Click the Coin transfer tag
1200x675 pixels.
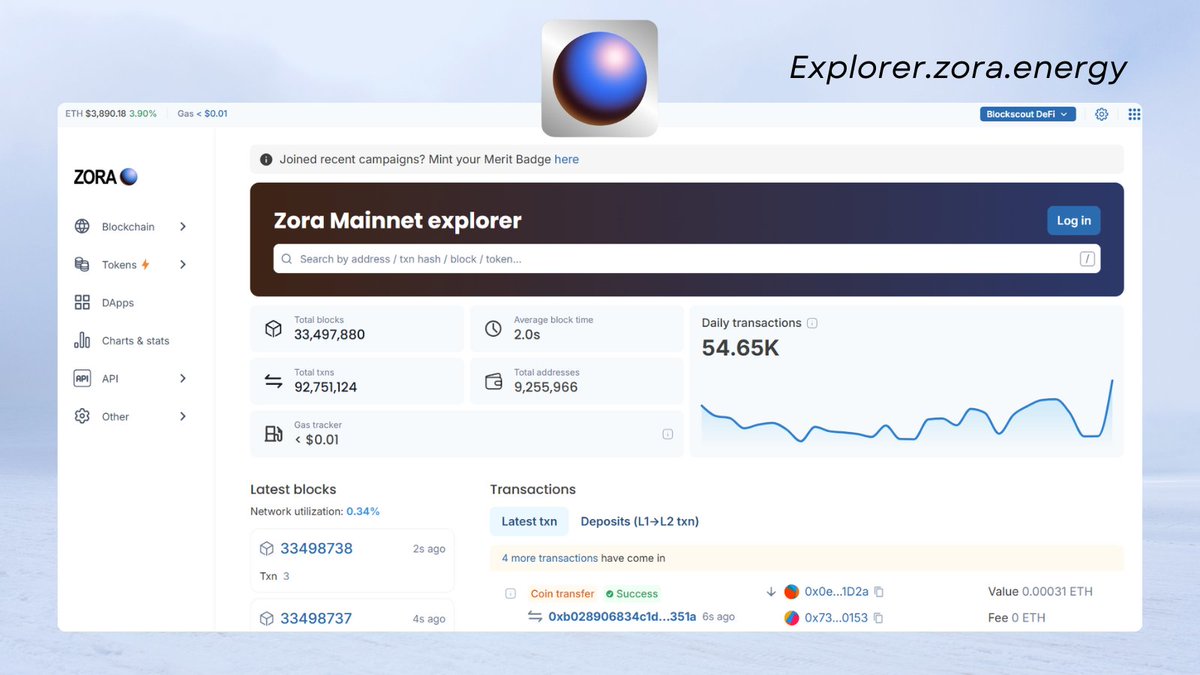tap(562, 594)
